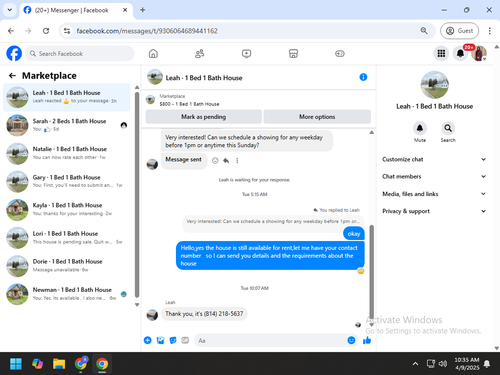Open site information icon in address bar
This screenshot has height=375, width=500.
pyautogui.click(x=67, y=31)
